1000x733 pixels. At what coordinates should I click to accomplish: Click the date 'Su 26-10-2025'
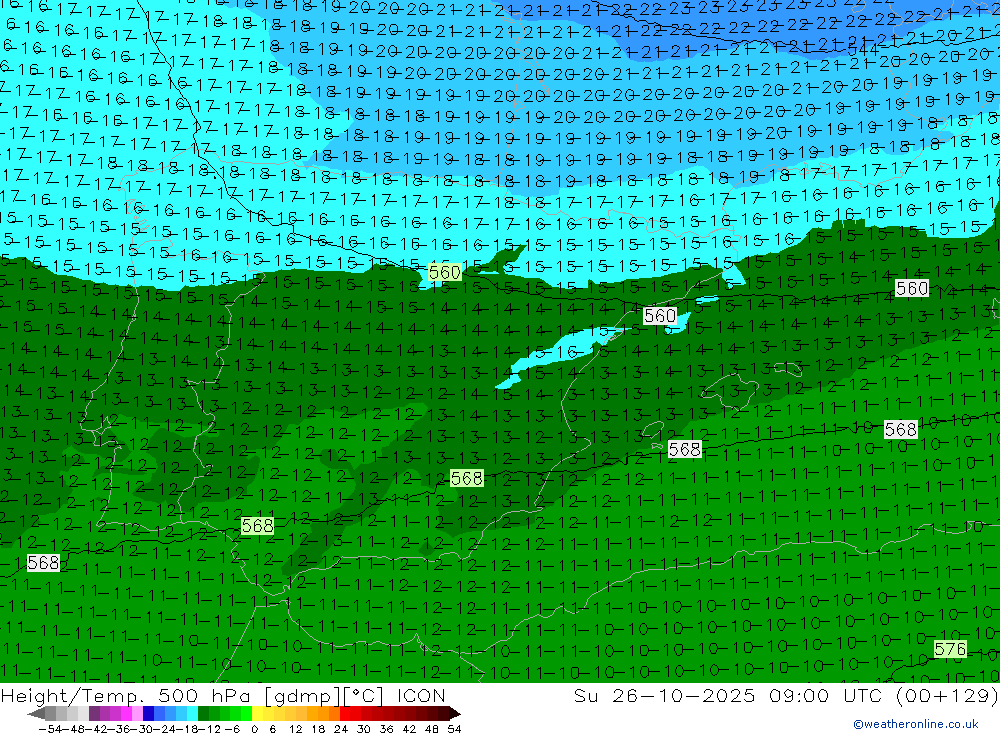pyautogui.click(x=665, y=695)
